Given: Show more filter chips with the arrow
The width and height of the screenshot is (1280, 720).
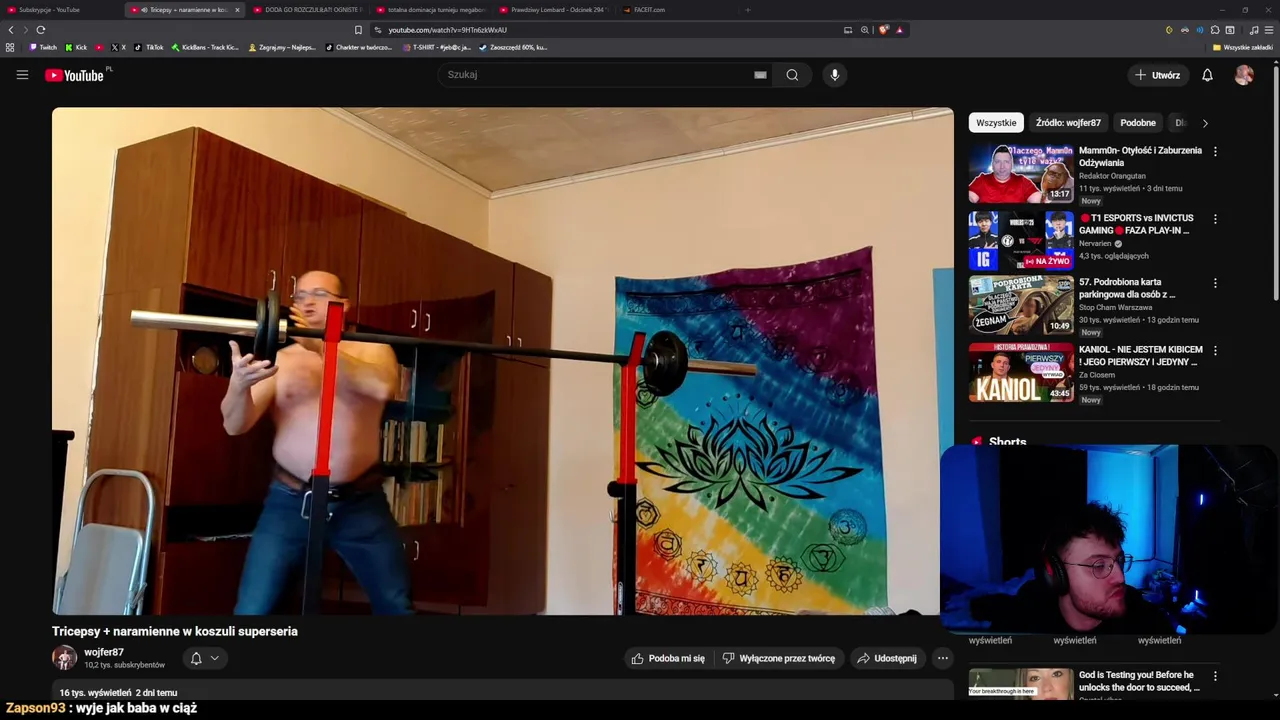Looking at the screenshot, I should 1205,123.
